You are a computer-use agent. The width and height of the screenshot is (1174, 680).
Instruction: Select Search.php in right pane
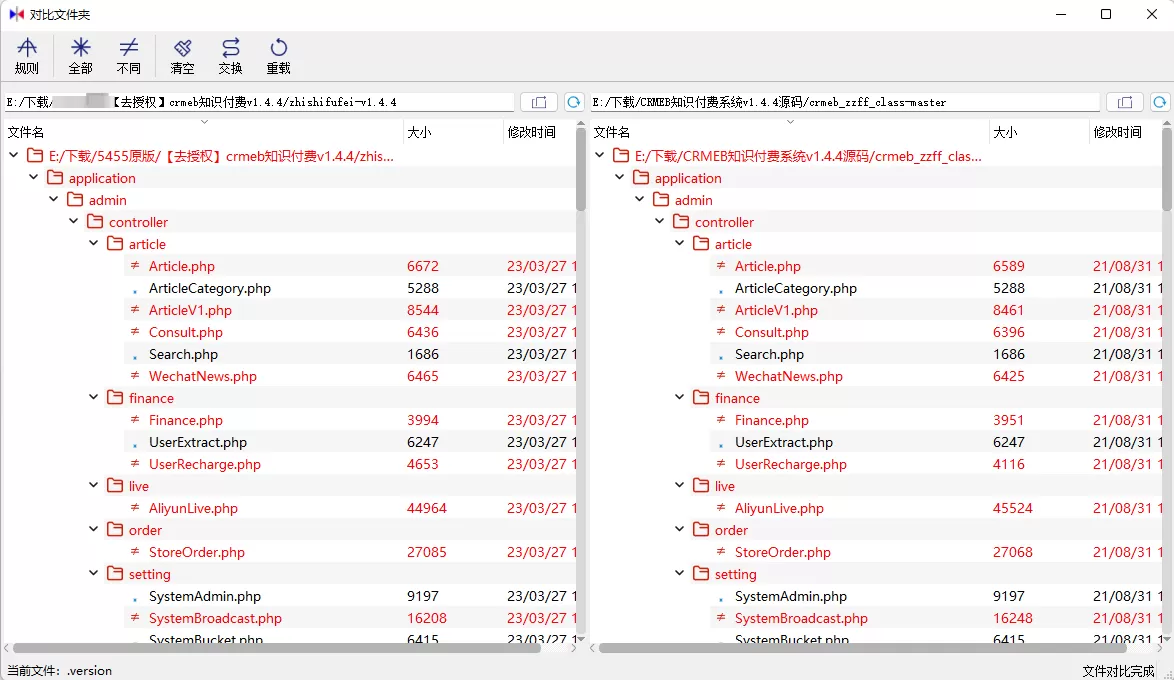770,354
